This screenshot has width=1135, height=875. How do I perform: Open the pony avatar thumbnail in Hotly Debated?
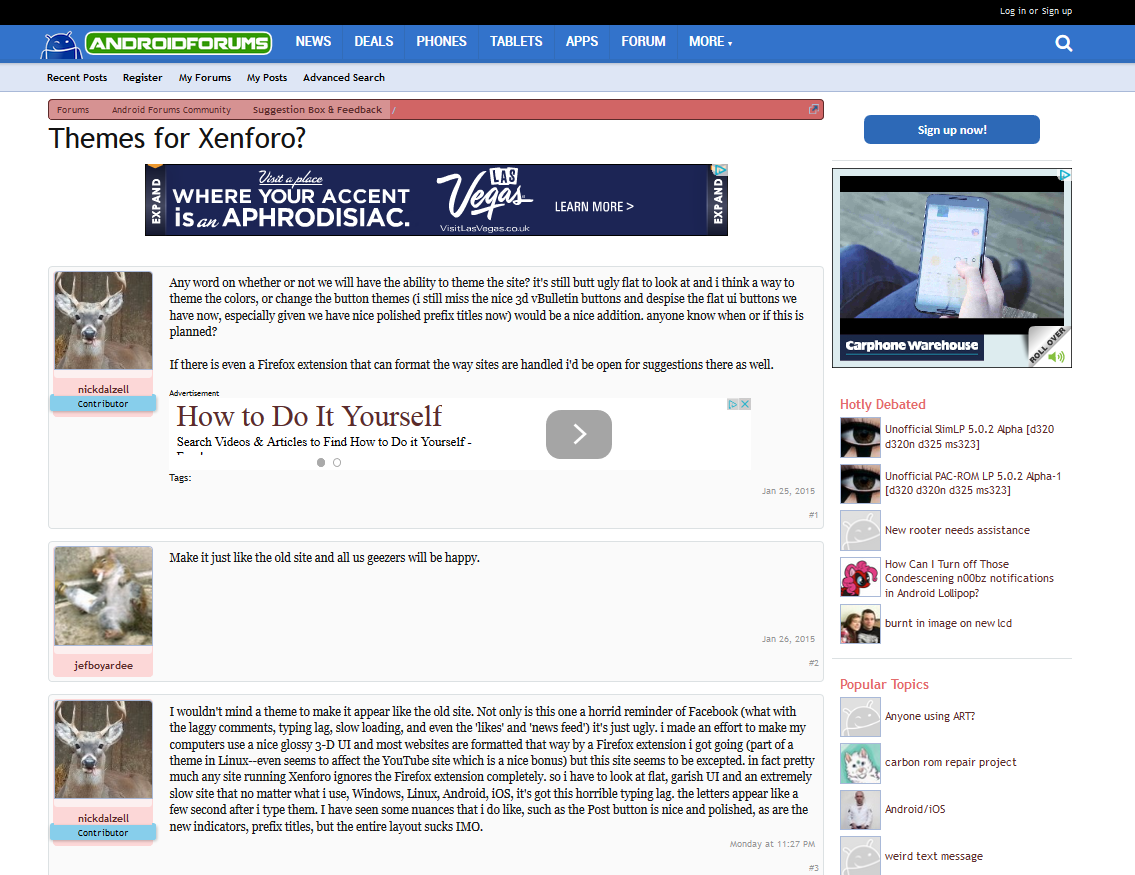click(860, 578)
